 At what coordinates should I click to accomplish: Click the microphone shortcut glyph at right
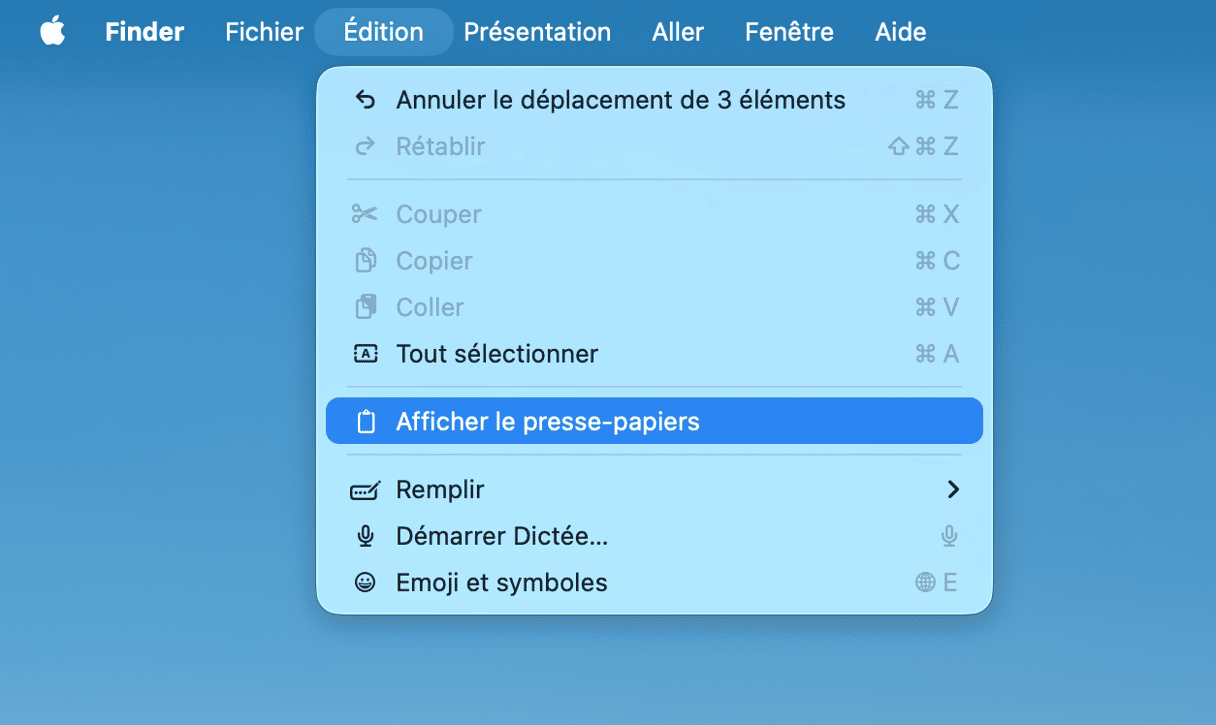[x=949, y=537]
